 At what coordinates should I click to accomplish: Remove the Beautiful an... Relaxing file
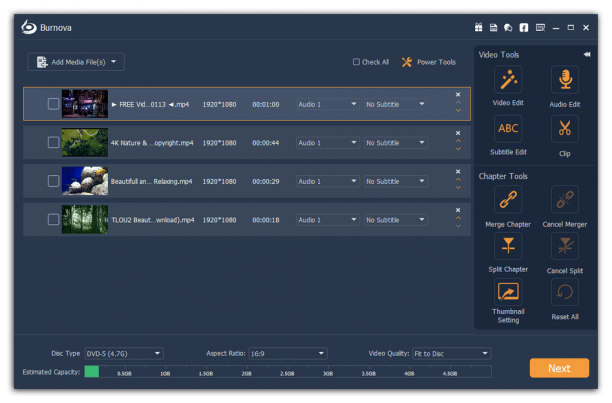click(458, 172)
